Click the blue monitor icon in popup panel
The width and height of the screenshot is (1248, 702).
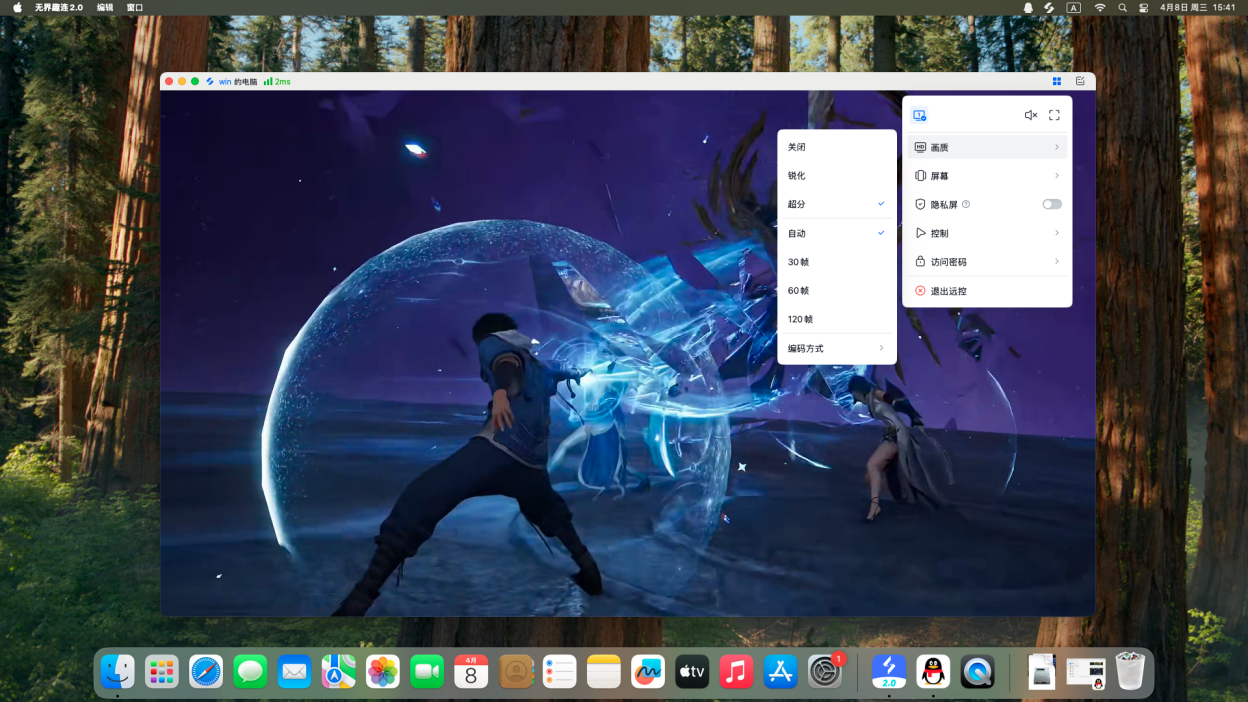click(x=919, y=115)
